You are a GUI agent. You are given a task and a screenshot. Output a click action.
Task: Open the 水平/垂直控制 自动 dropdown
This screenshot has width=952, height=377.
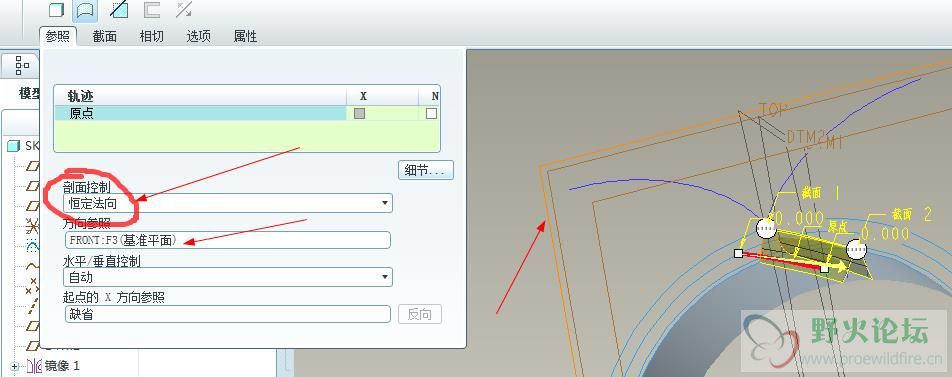228,277
